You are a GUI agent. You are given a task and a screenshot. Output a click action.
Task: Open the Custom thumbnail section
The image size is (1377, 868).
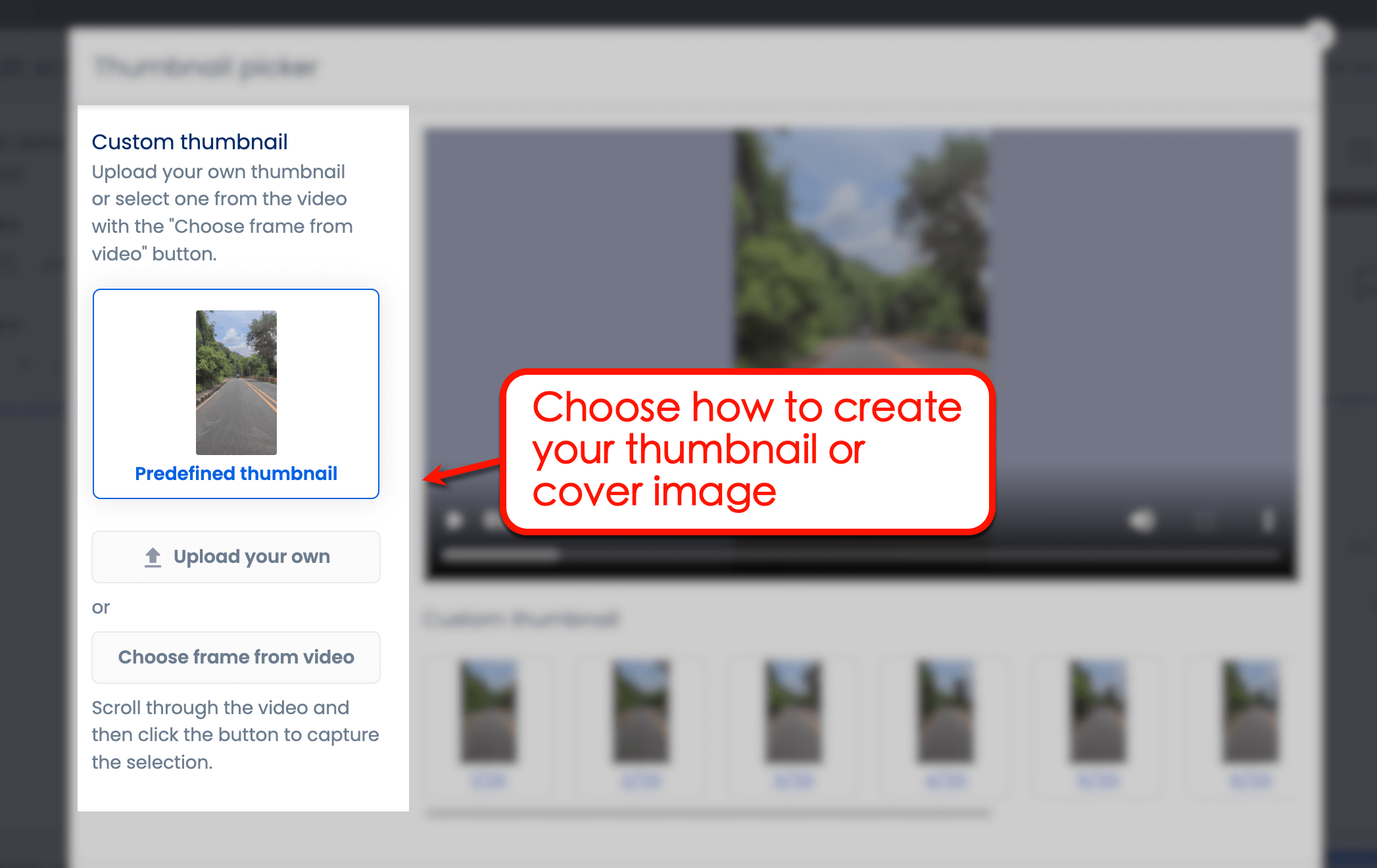click(190, 141)
